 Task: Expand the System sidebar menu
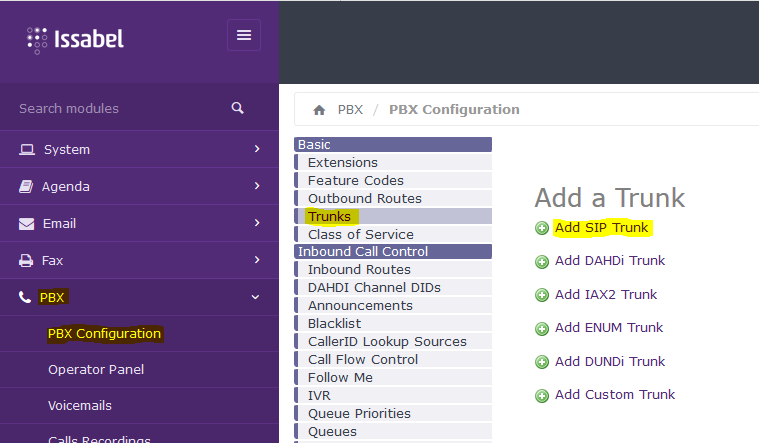click(139, 149)
